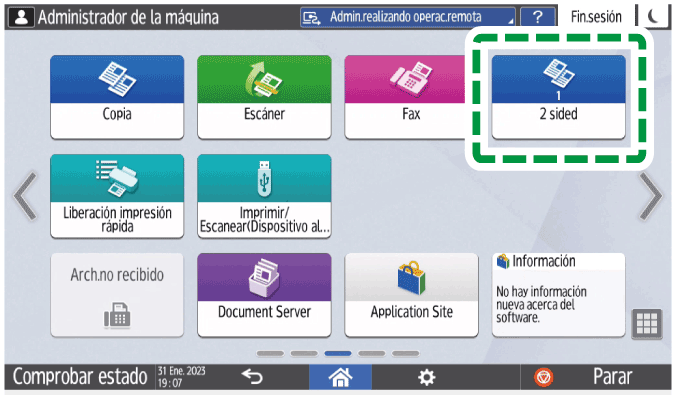This screenshot has height=401, width=675.
Task: Go to previous home screen page
Action: click(25, 196)
